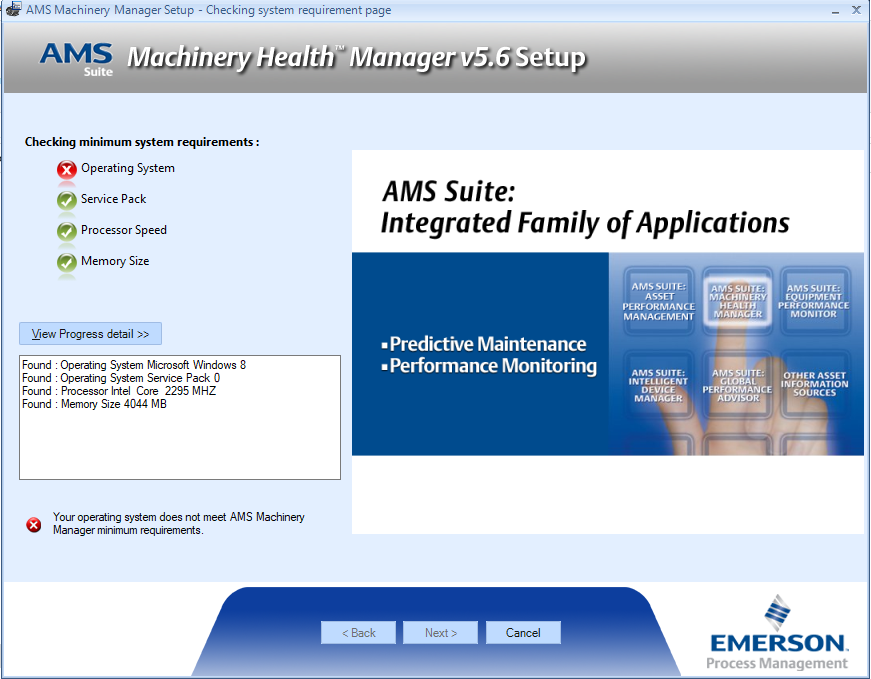Screen dimensions: 871x679
Task: Click the line 'Found : Operating System Microsoft Windows 8'
Action: pos(134,365)
